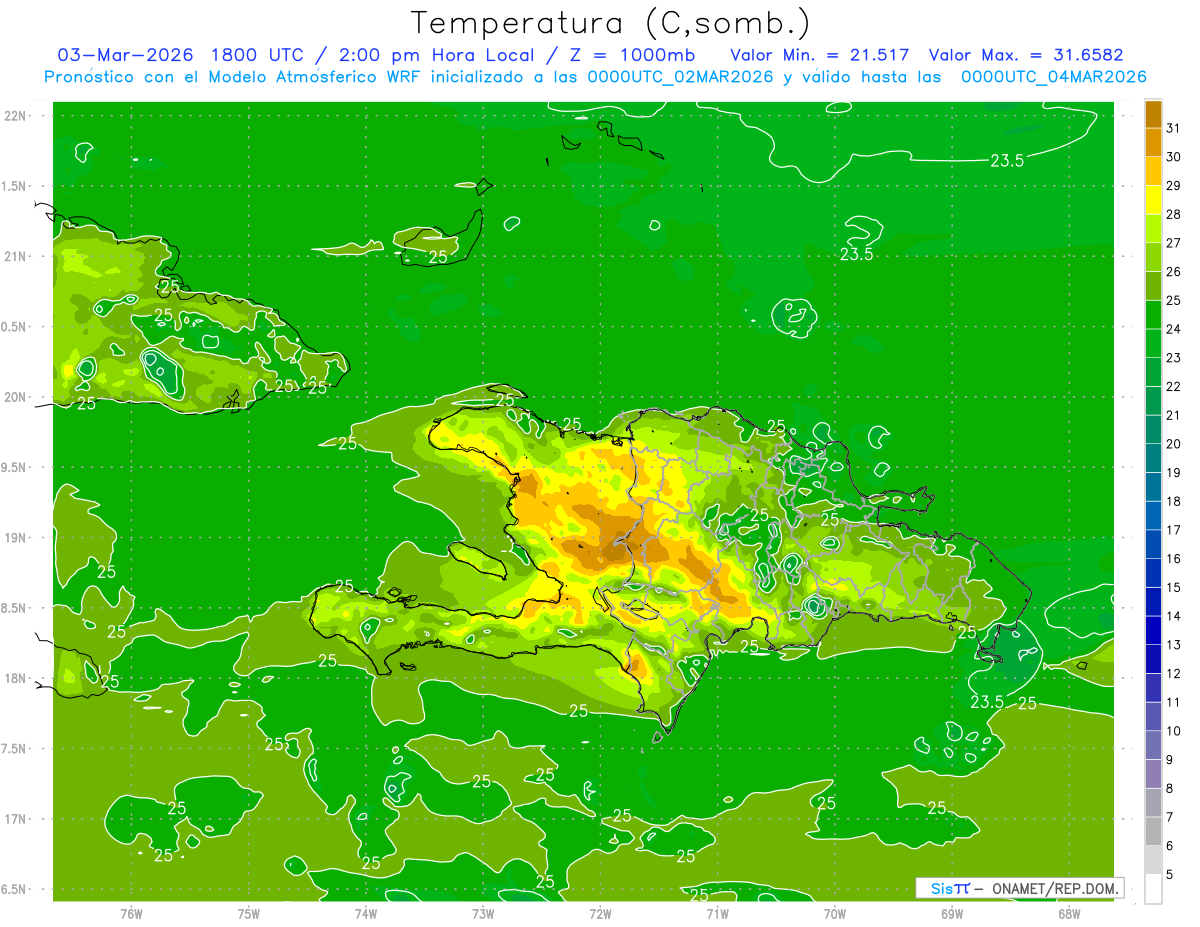Select the colorbar swatch between 26 and 27
The width and height of the screenshot is (1200, 927).
pos(1153,257)
